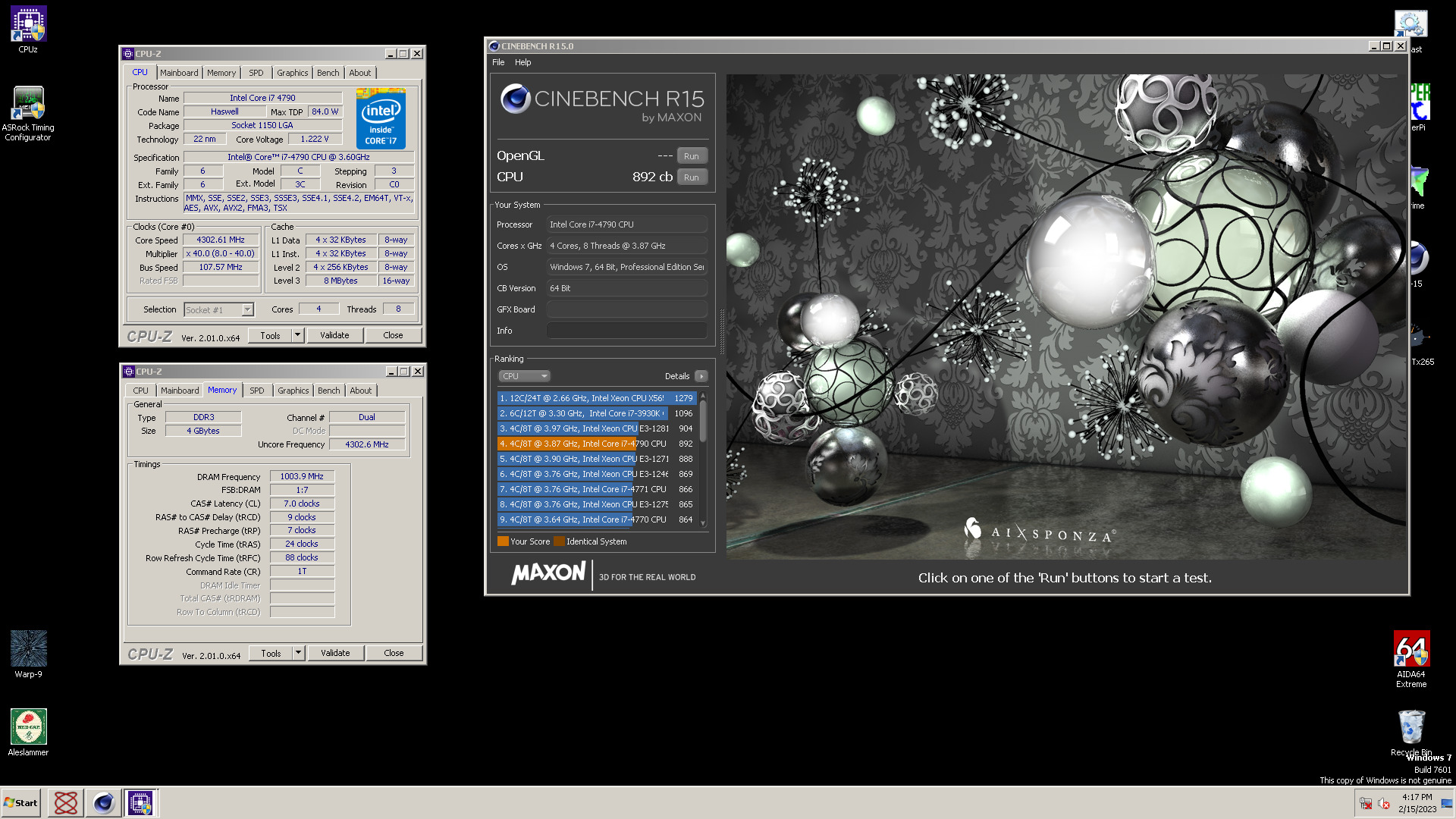Switch to Graphics tab in top CPU-Z
The height and width of the screenshot is (819, 1456).
pyautogui.click(x=293, y=73)
